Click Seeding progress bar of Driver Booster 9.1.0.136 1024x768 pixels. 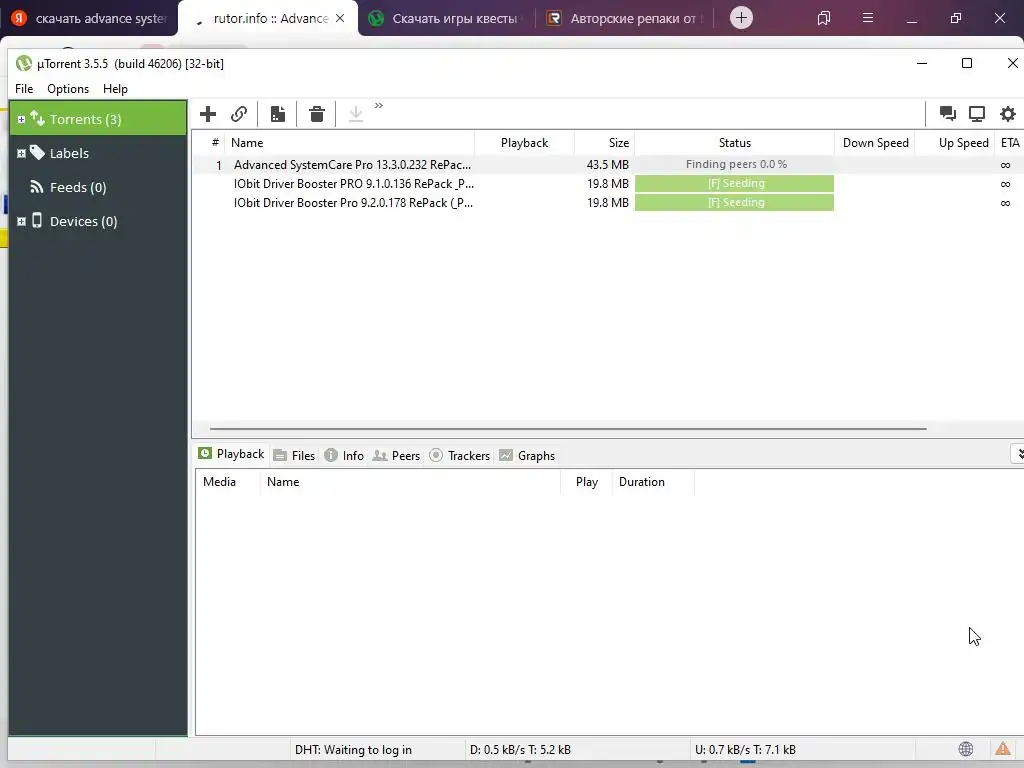pos(735,184)
